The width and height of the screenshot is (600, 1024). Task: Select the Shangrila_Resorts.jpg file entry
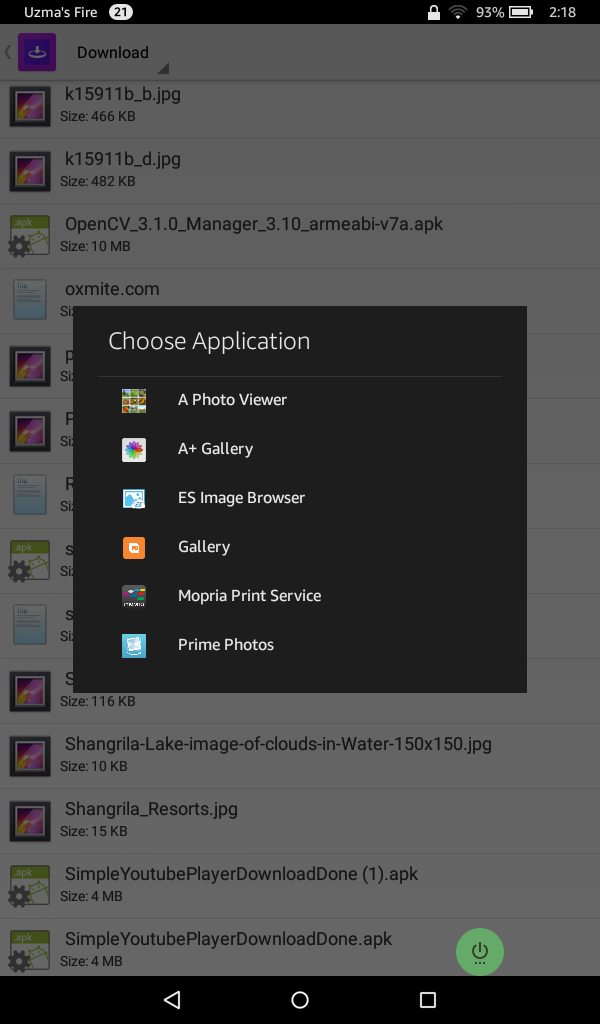click(x=150, y=817)
